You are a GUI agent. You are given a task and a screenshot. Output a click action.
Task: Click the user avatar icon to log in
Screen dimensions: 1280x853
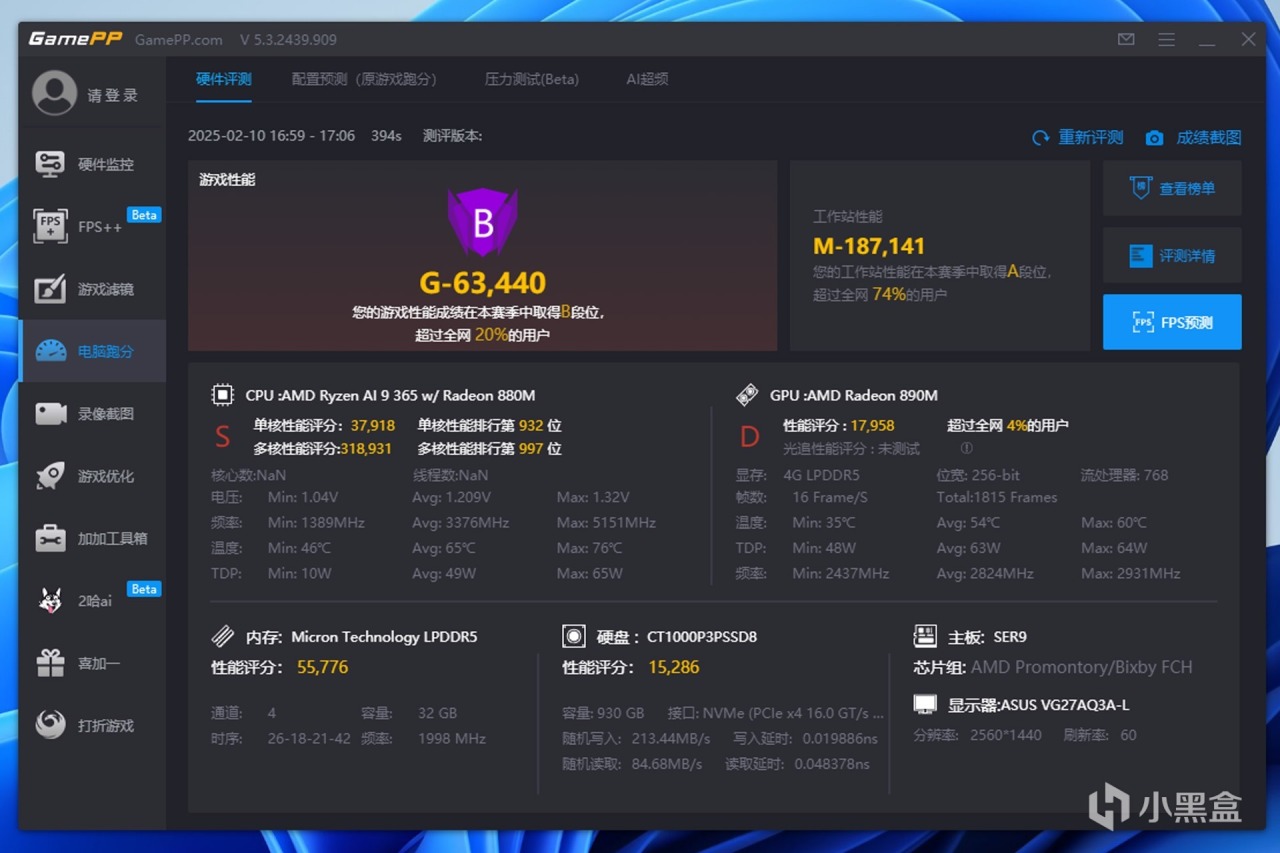(x=54, y=94)
